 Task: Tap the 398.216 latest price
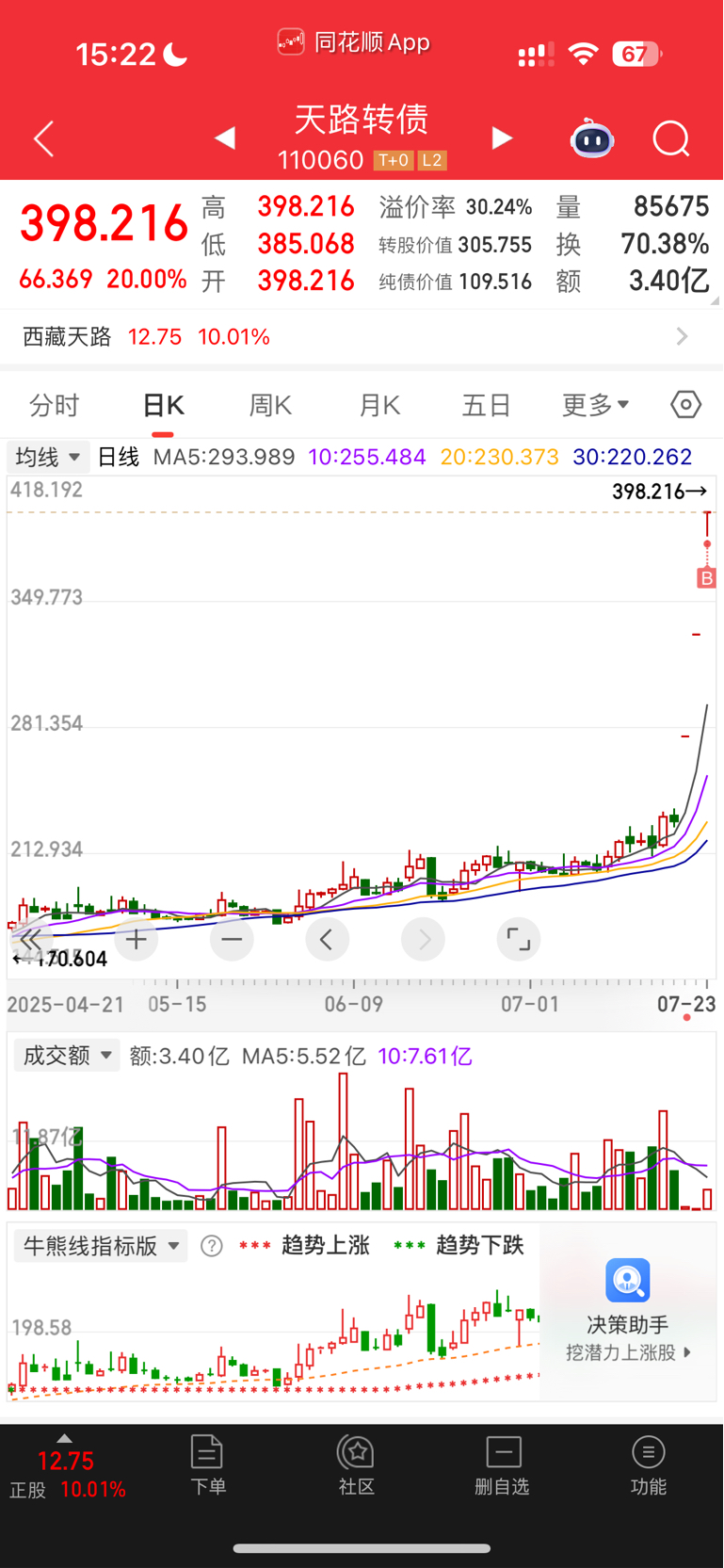pyautogui.click(x=105, y=224)
